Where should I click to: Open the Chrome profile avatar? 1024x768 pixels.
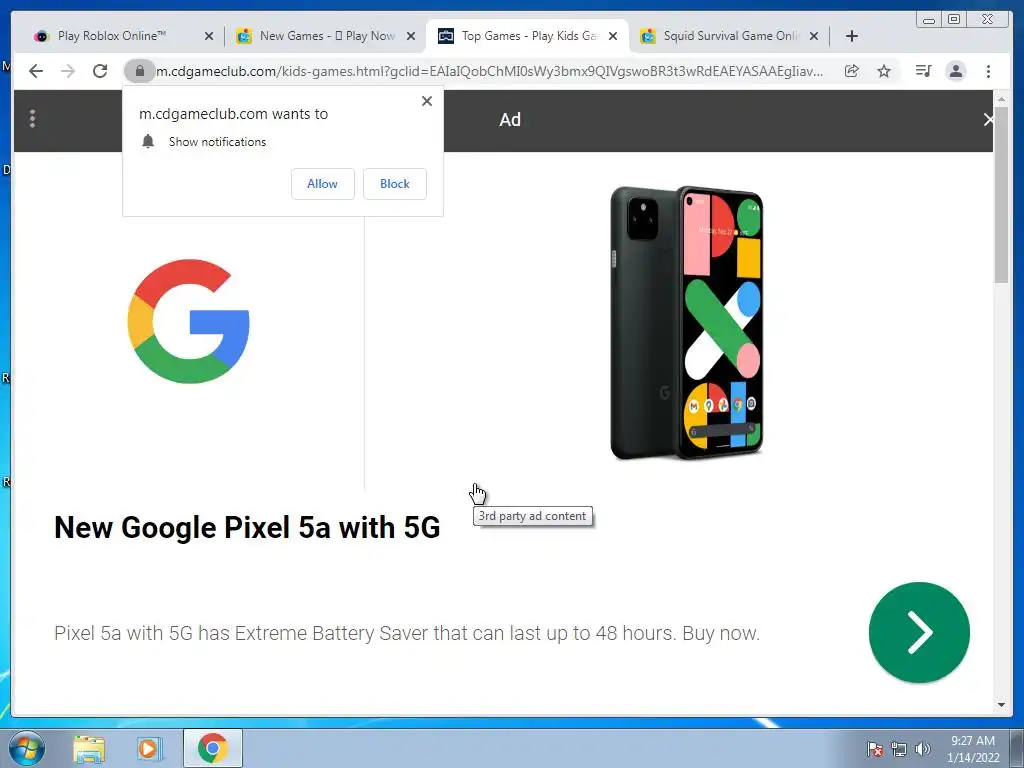(956, 71)
